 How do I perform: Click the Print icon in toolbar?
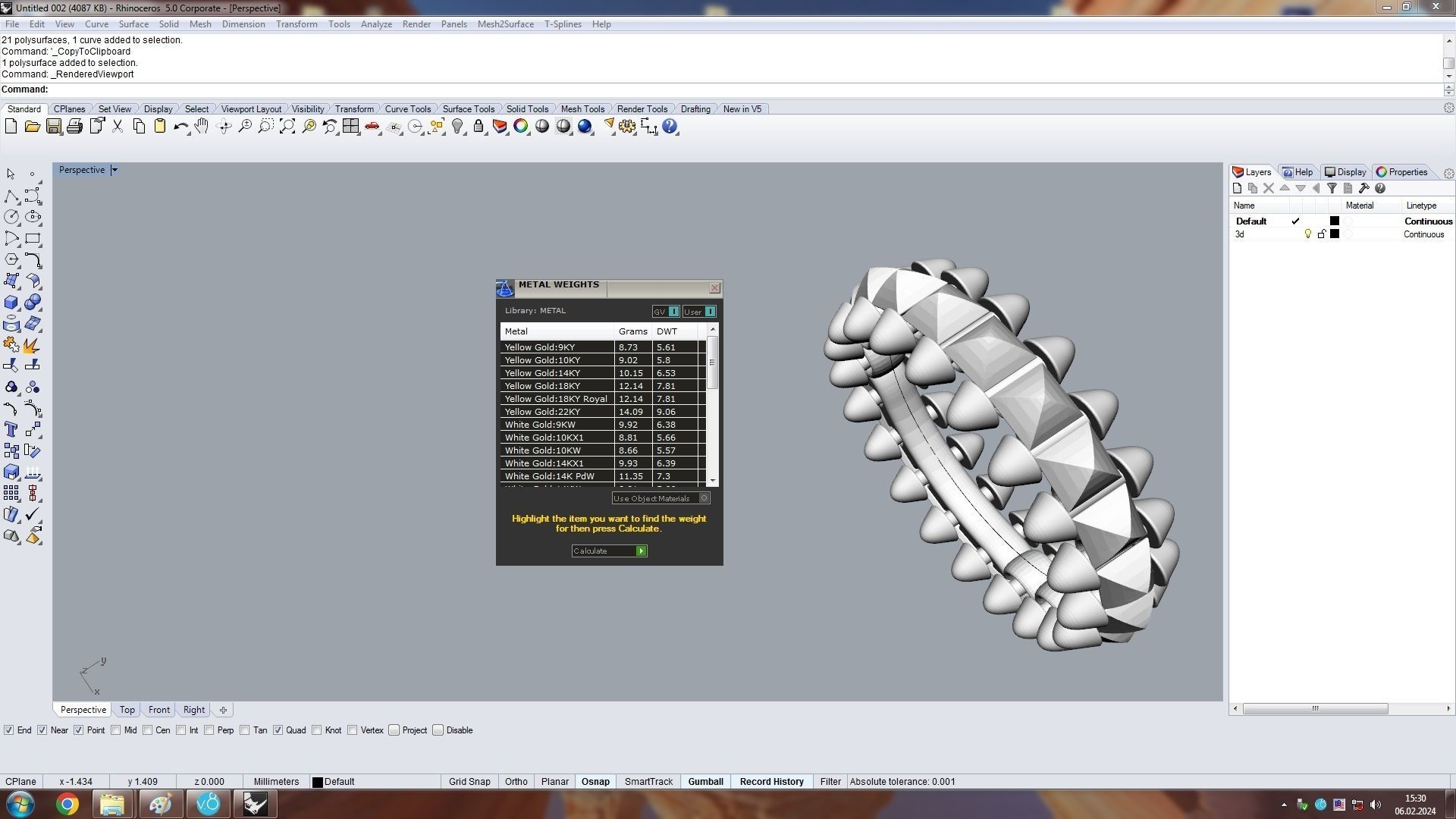point(74,127)
